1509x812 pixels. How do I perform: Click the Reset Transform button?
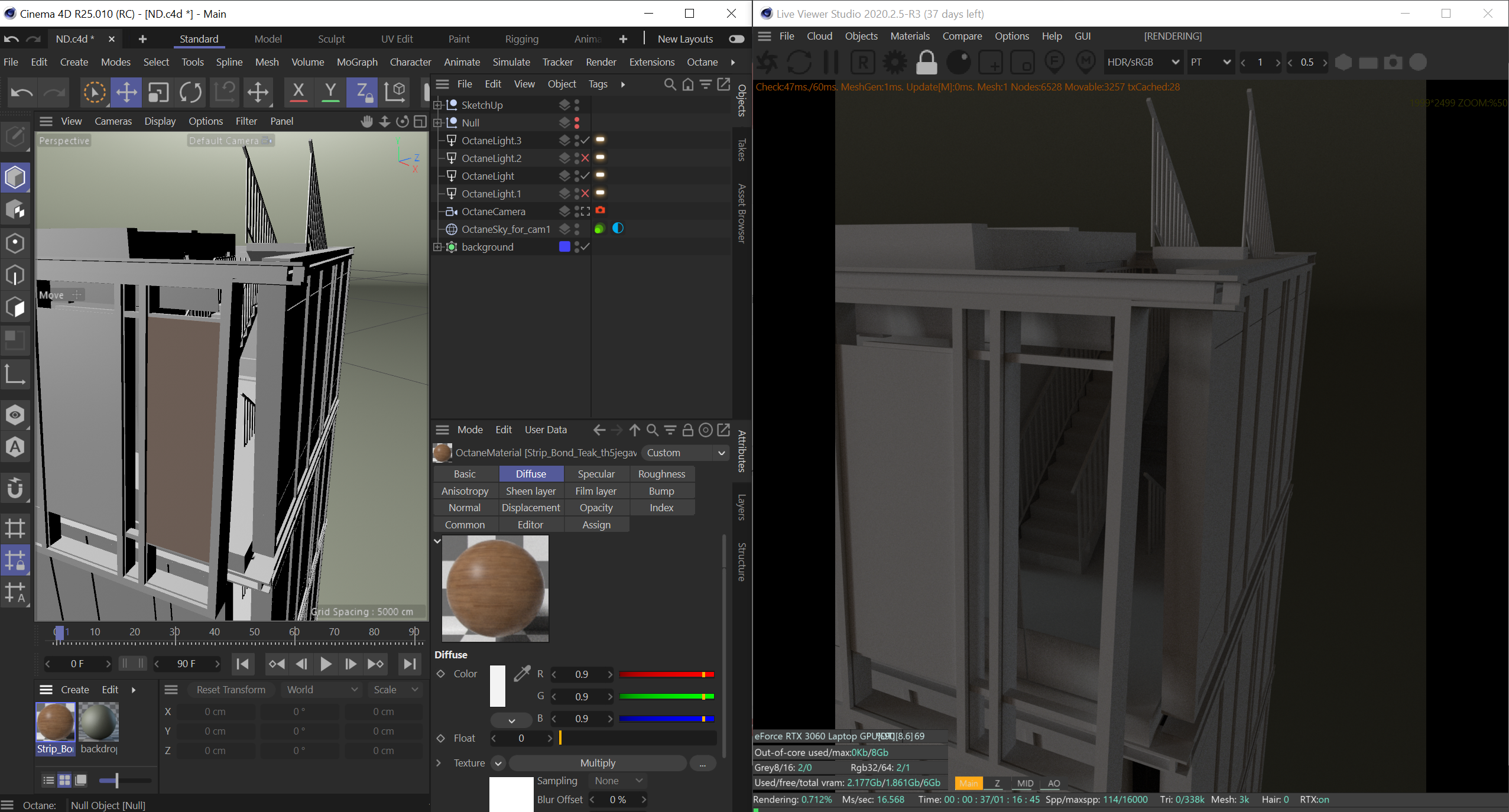[x=231, y=690]
